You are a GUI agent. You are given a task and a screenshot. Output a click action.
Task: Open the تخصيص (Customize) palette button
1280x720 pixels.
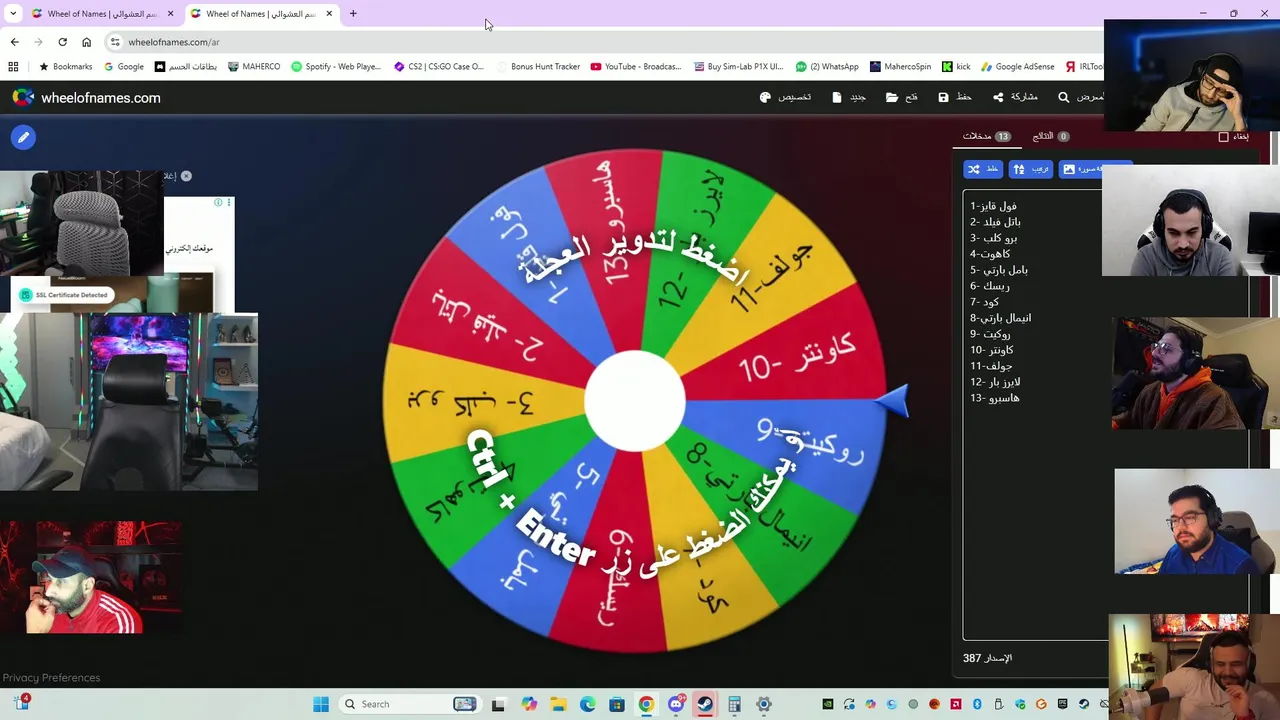pyautogui.click(x=785, y=97)
